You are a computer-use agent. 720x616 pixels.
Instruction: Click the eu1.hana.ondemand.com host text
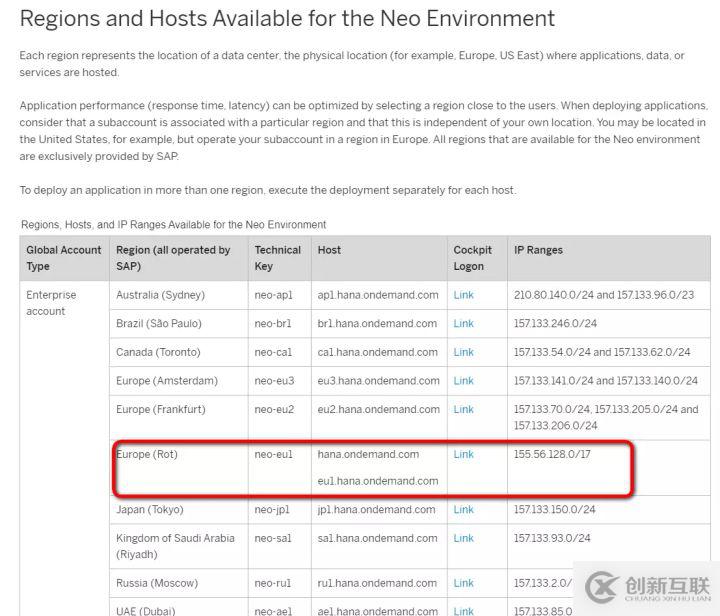tap(377, 481)
